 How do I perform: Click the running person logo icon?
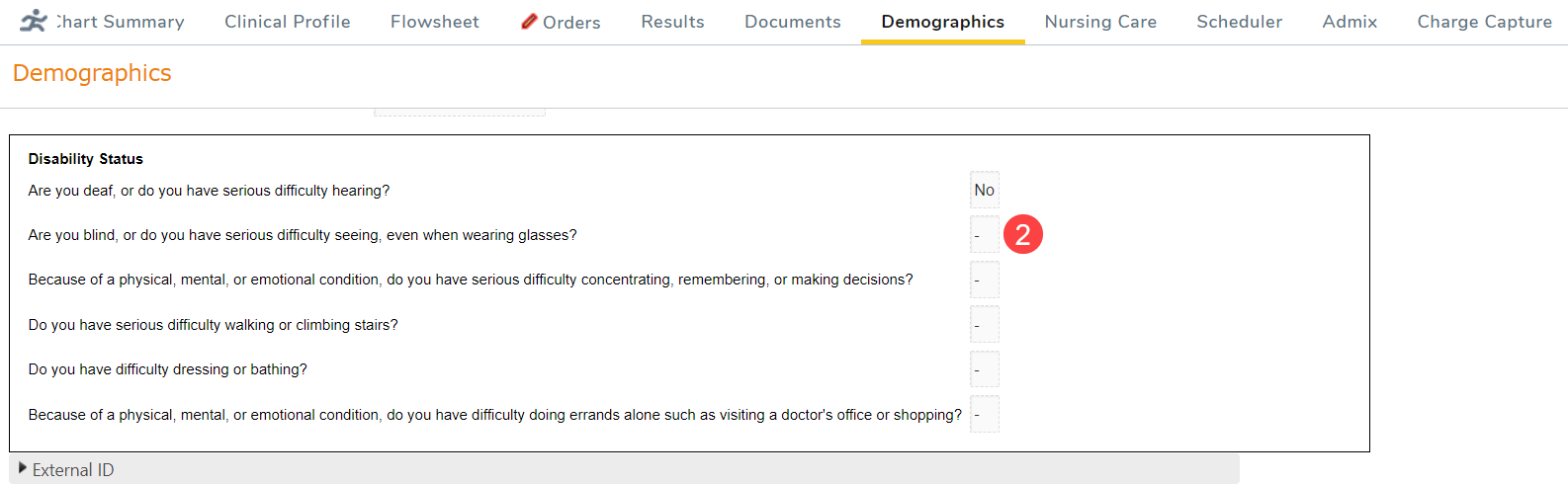point(34,21)
